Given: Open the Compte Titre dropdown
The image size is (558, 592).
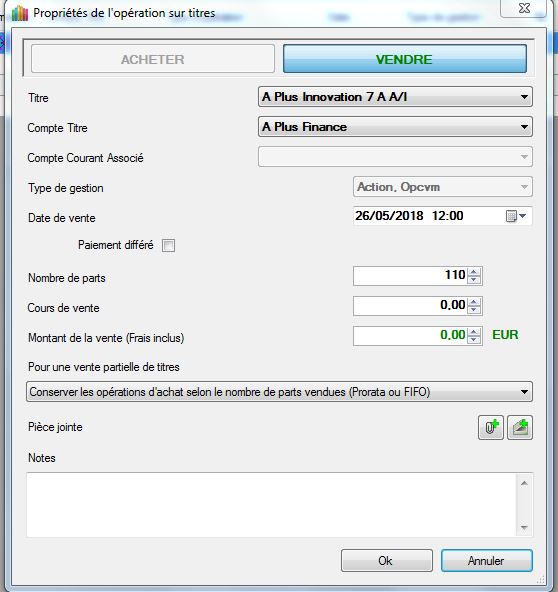Looking at the screenshot, I should [x=395, y=126].
